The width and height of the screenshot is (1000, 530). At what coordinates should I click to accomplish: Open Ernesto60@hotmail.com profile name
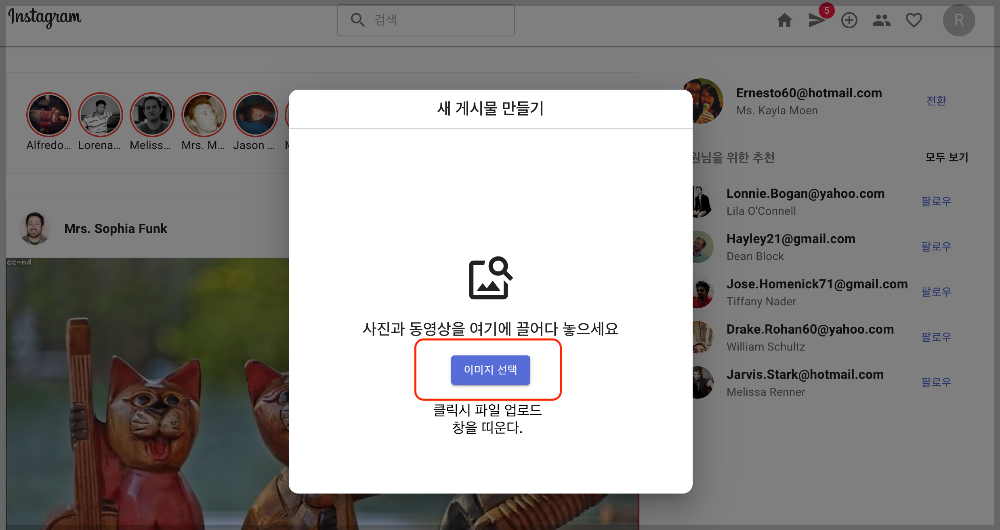click(809, 93)
